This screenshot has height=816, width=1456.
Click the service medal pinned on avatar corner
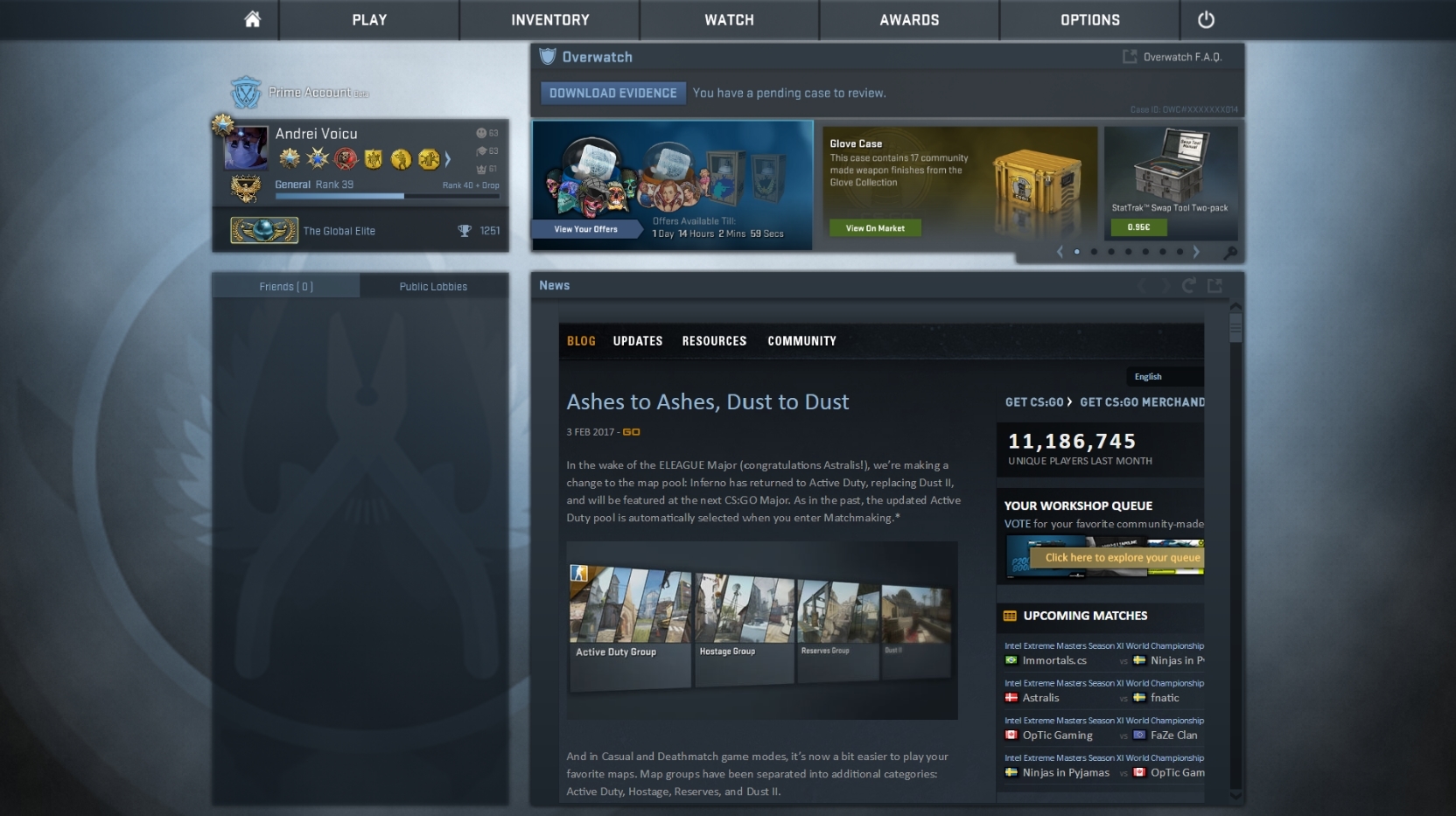222,124
